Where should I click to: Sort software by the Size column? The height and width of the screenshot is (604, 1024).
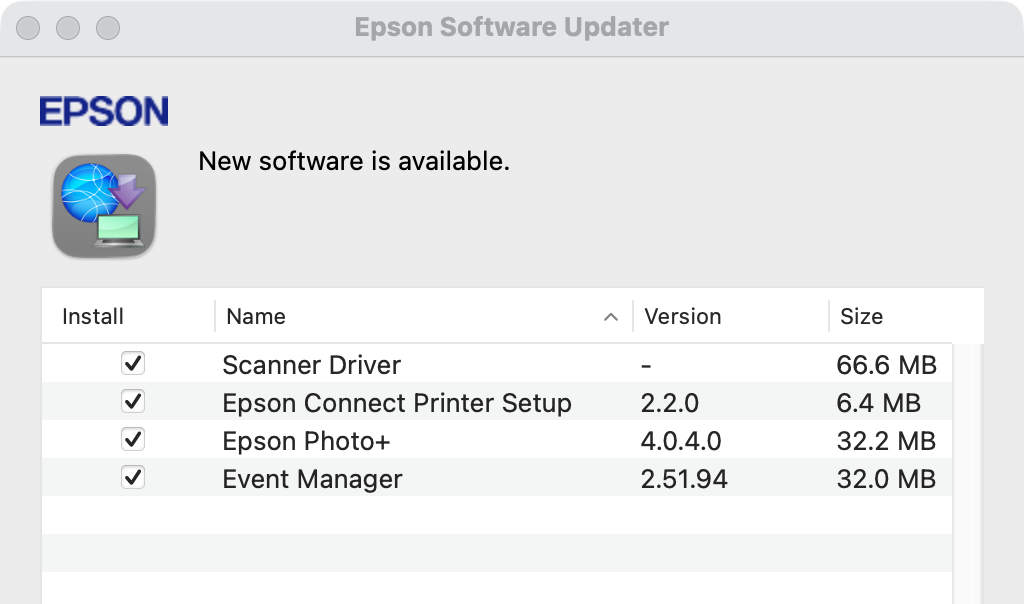click(862, 317)
